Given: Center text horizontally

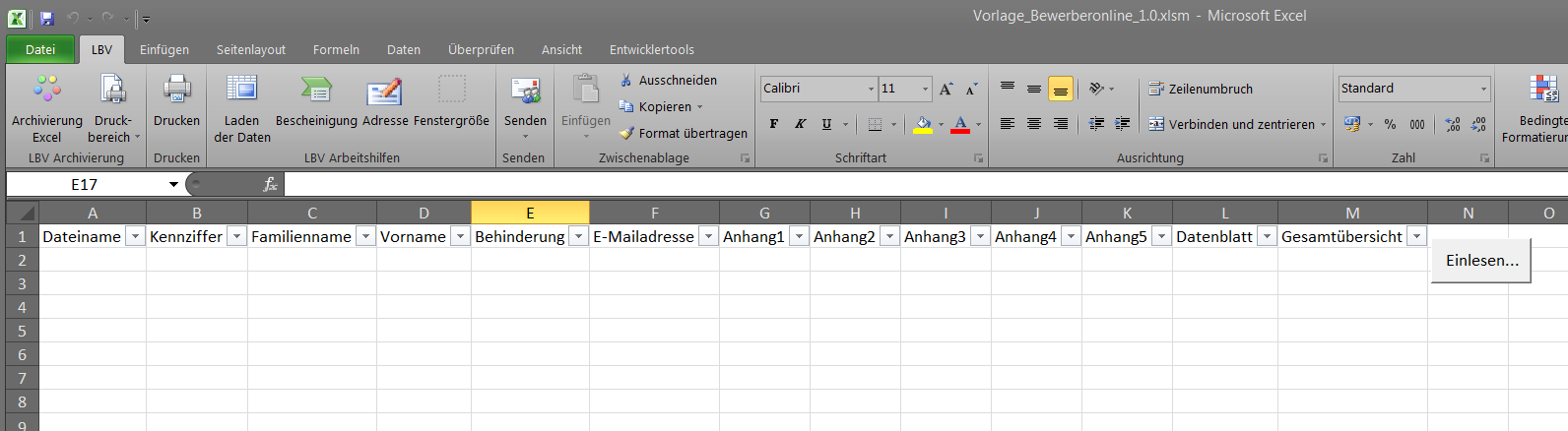Looking at the screenshot, I should click(1033, 124).
